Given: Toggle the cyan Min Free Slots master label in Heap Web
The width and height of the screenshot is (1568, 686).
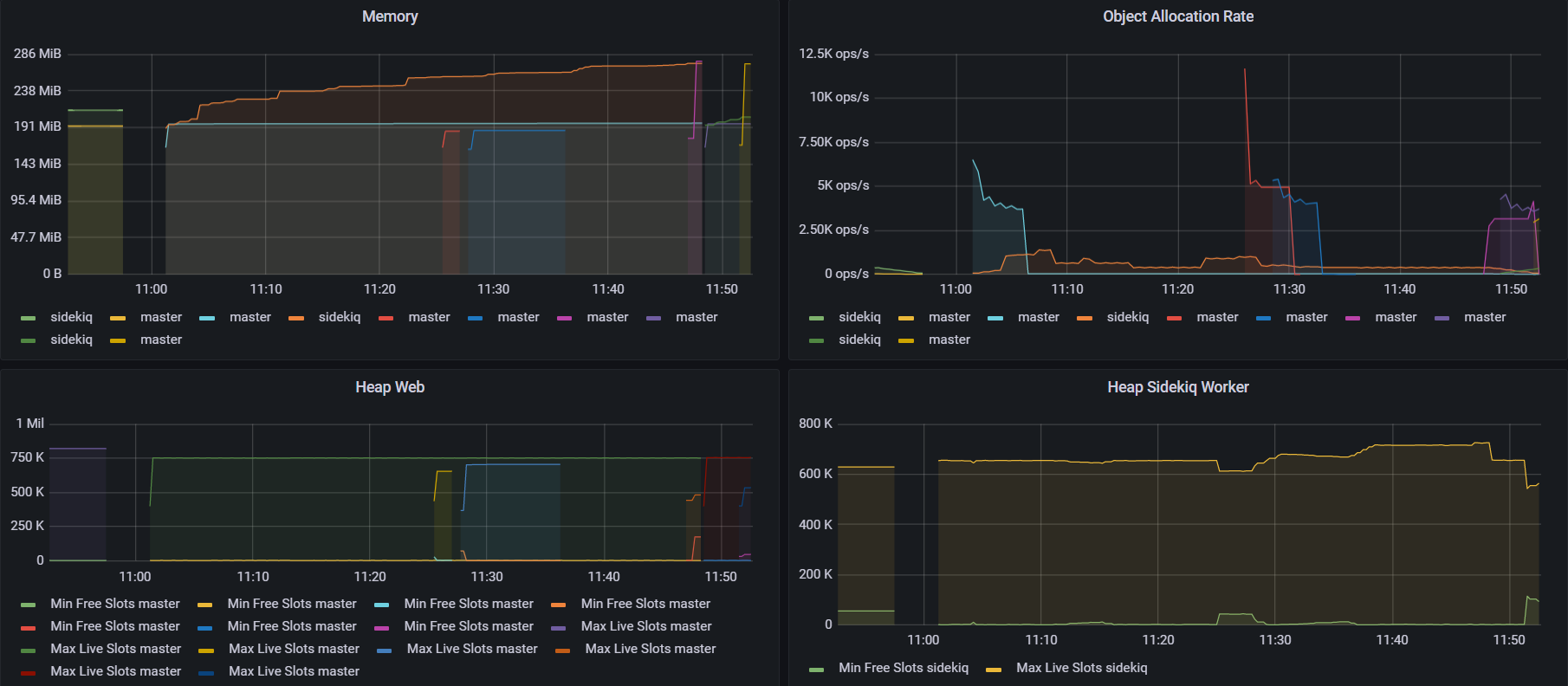Looking at the screenshot, I should pyautogui.click(x=469, y=604).
